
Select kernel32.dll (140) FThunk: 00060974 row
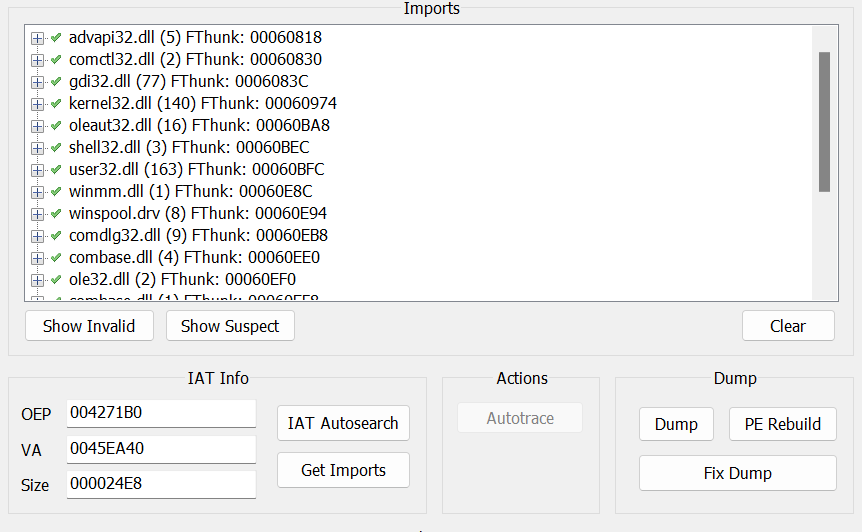tap(203, 103)
